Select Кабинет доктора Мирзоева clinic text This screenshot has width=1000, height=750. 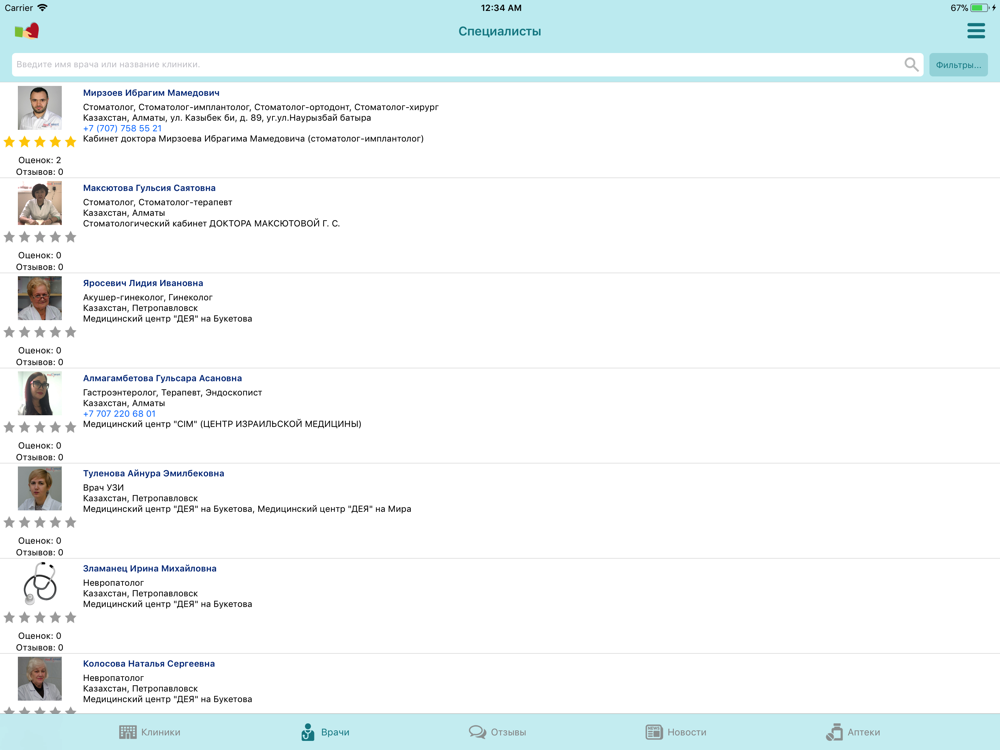(253, 138)
